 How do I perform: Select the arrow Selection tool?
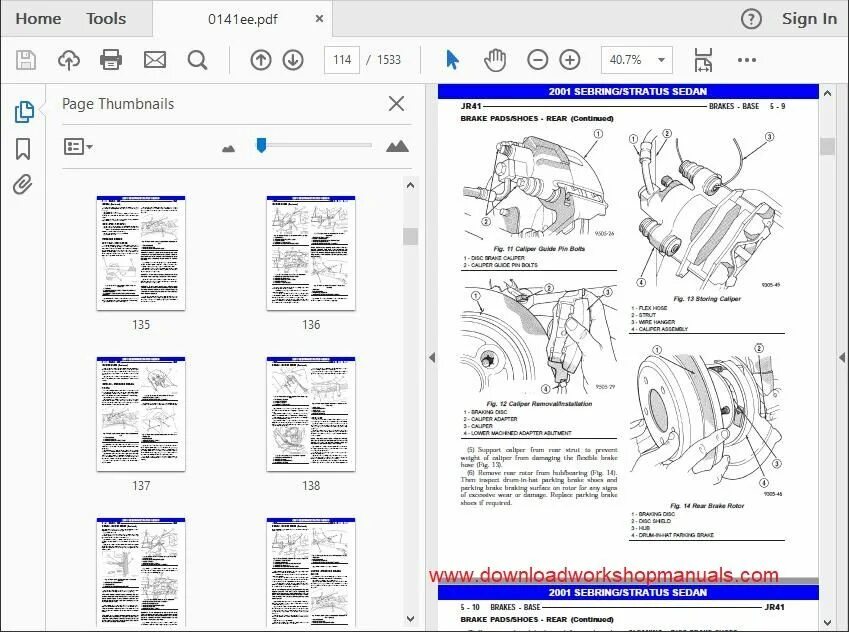[x=452, y=60]
